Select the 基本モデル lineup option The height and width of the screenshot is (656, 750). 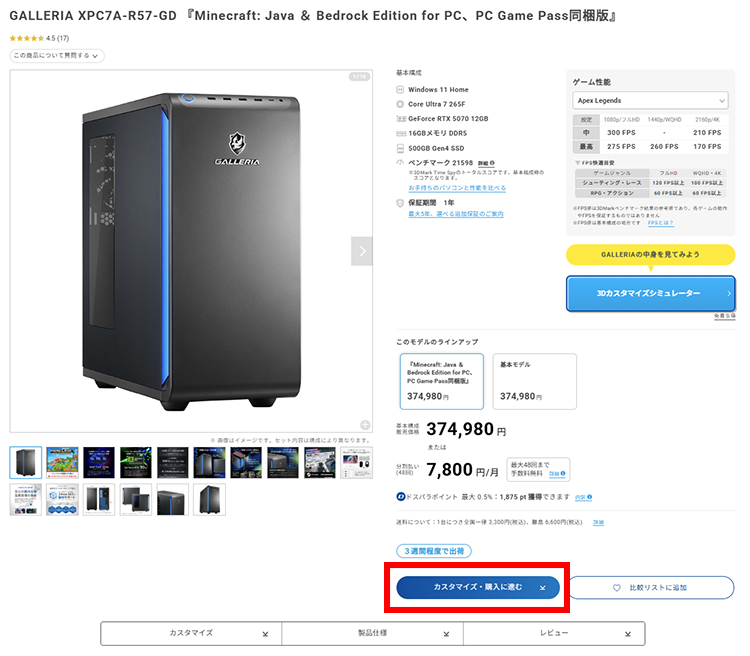(535, 381)
